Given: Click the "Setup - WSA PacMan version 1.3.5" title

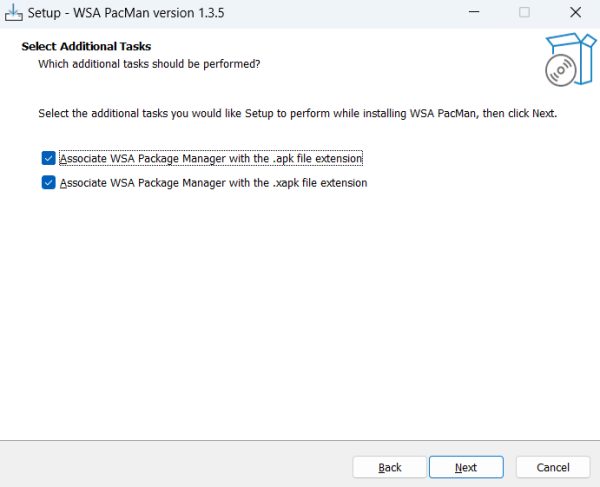Looking at the screenshot, I should coord(129,13).
